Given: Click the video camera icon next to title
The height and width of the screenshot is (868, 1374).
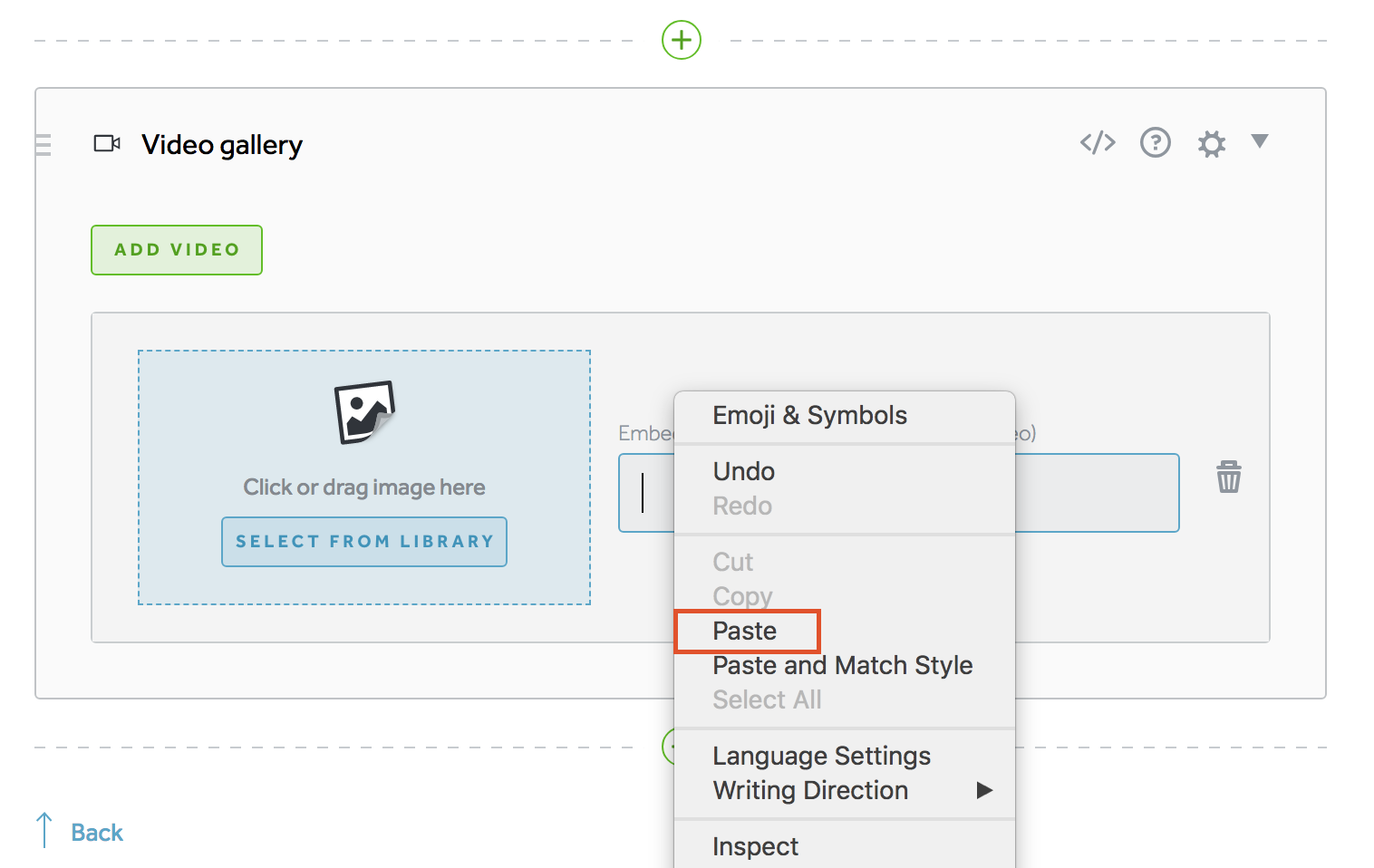Looking at the screenshot, I should coord(107,144).
